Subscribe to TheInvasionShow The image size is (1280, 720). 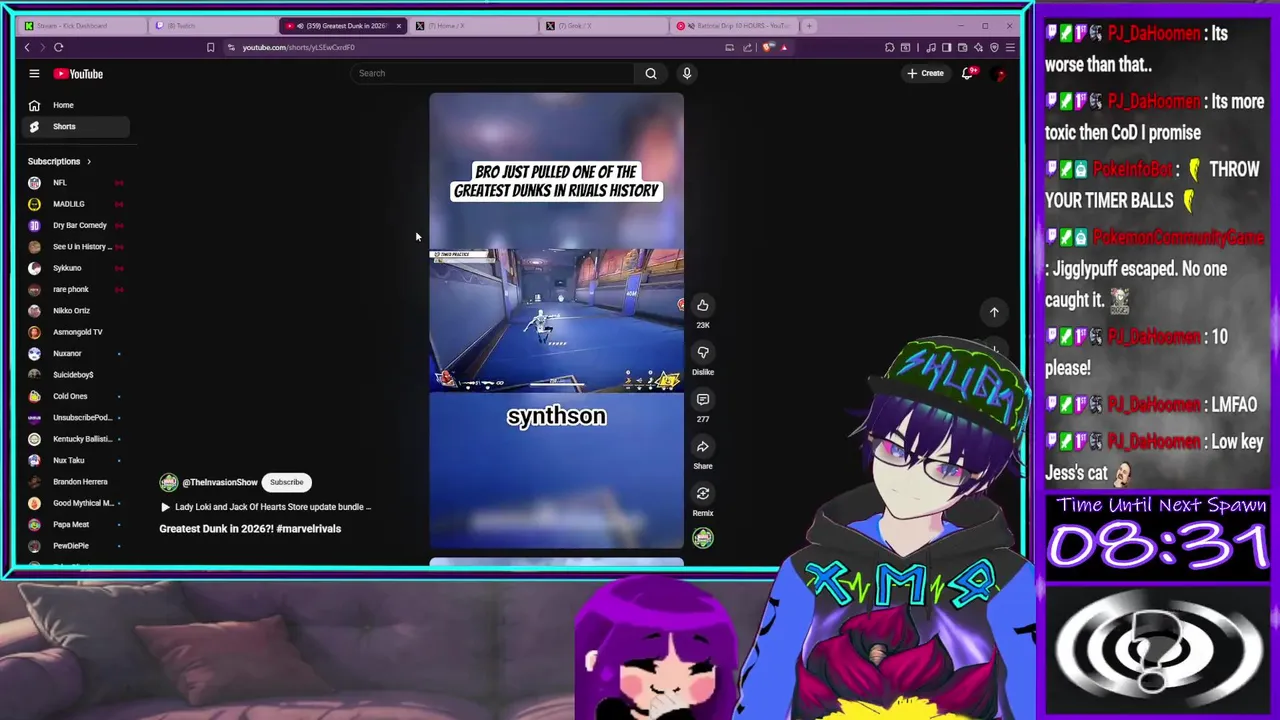pyautogui.click(x=286, y=482)
